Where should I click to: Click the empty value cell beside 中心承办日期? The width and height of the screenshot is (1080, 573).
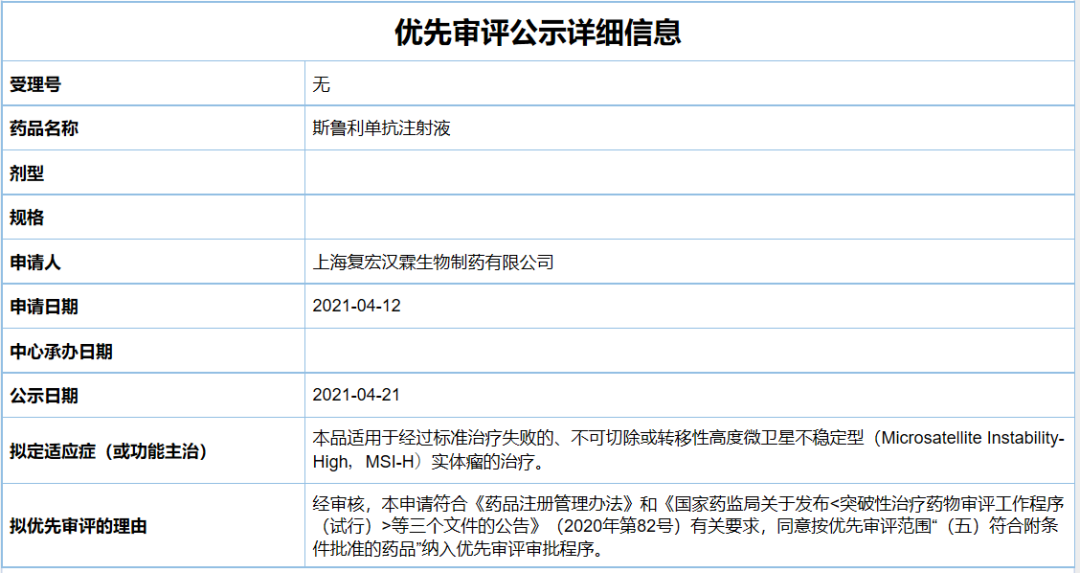point(690,351)
